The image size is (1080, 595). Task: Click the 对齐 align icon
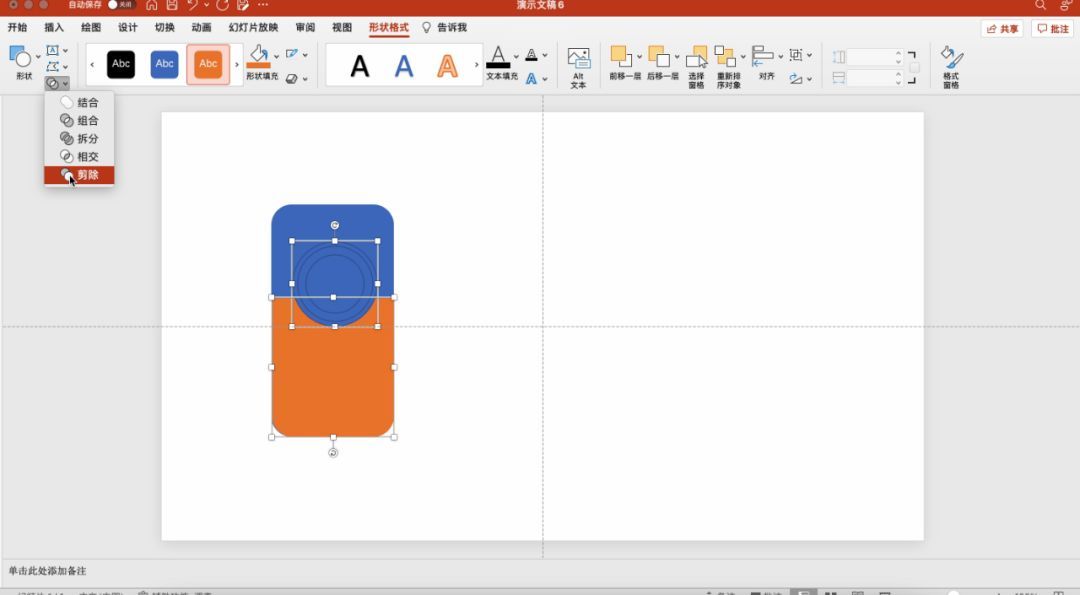point(762,56)
